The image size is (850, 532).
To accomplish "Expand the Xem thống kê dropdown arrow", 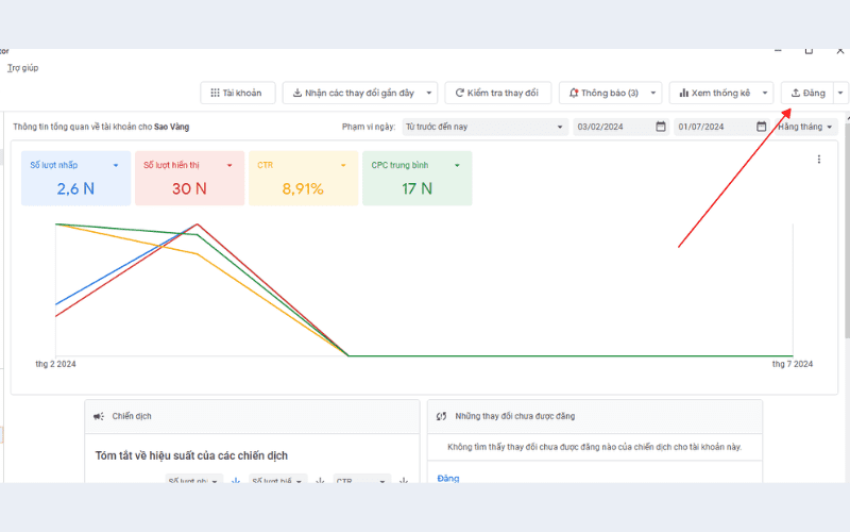I will pyautogui.click(x=765, y=93).
